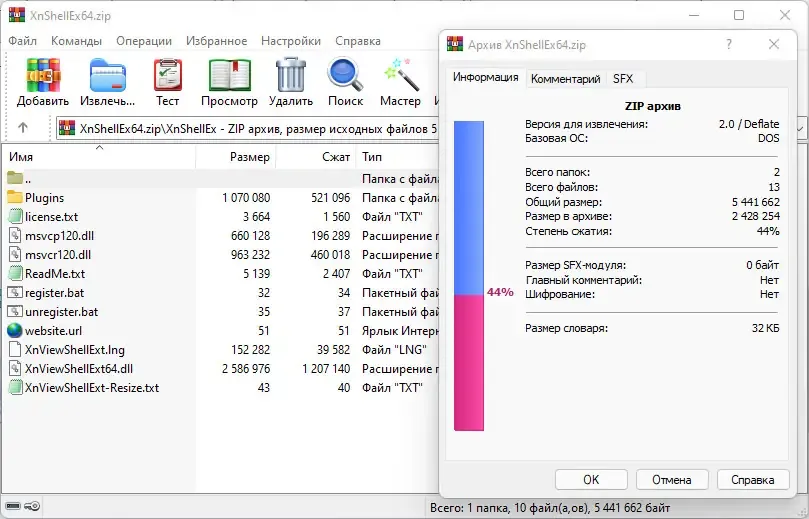Expand the address bar path dropdown
This screenshot has height=519, width=809.
801,128
